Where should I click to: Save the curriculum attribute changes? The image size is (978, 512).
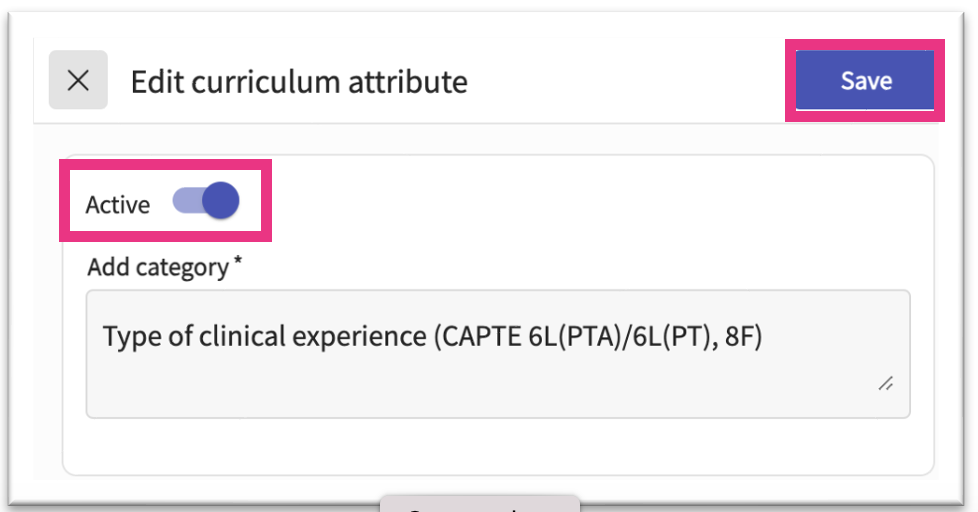(x=865, y=81)
